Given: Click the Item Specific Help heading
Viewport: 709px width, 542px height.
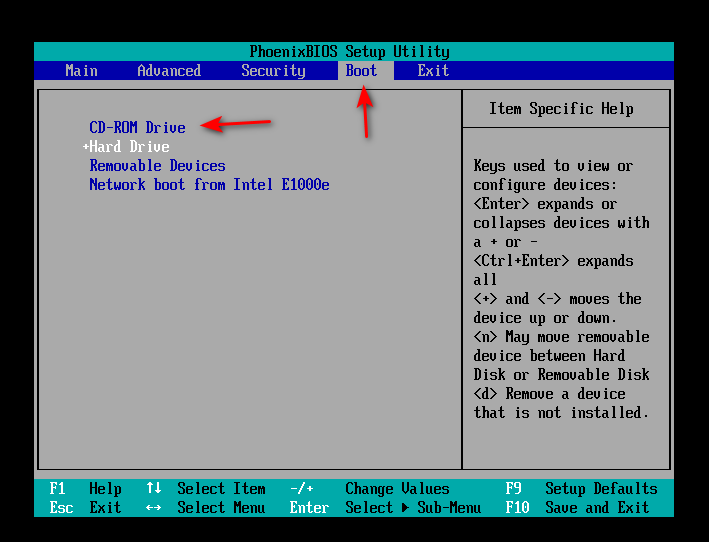Looking at the screenshot, I should point(561,108).
